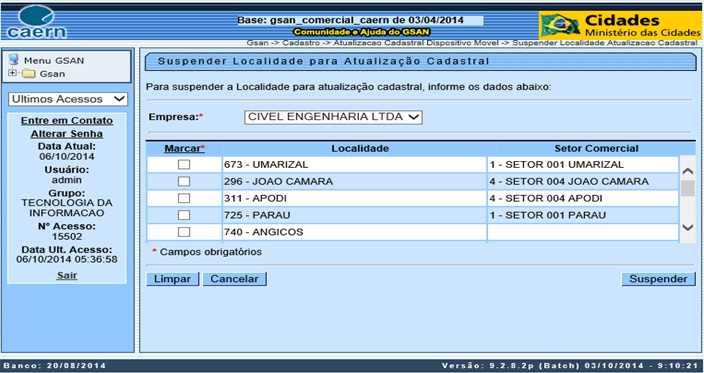Click the breadcrumb path Gsan -> Cadastro

tap(471, 43)
